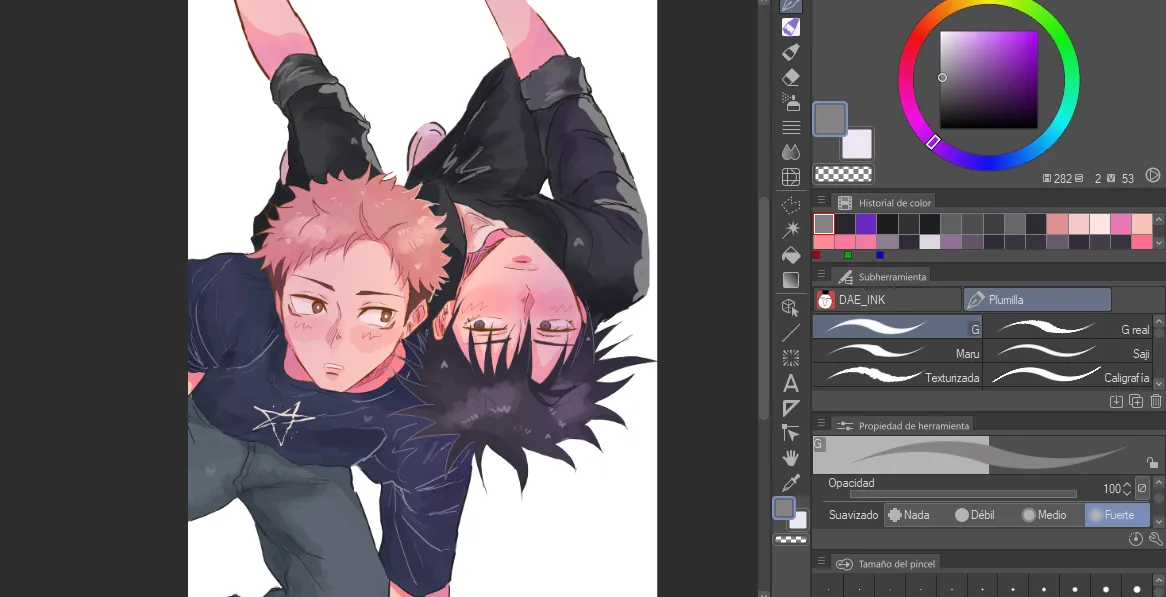
Task: Select the Hand move tool
Action: point(790,458)
